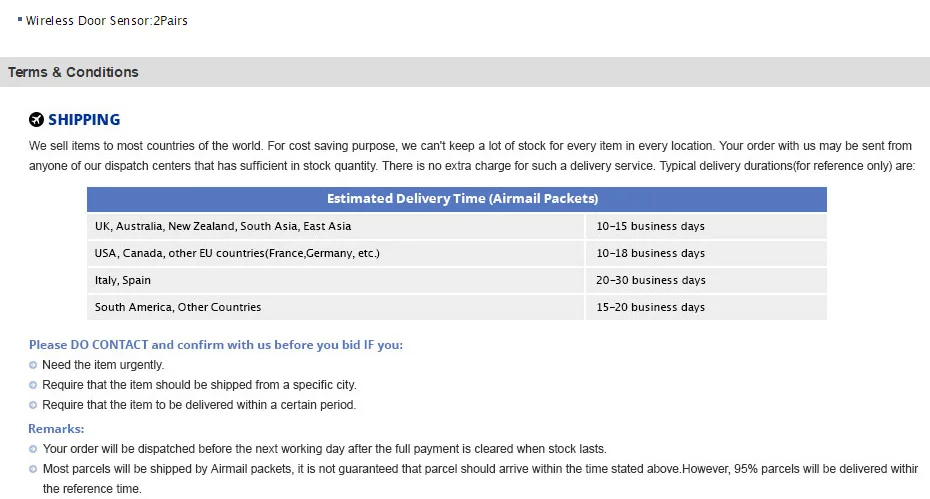The width and height of the screenshot is (930, 499).
Task: Select the UK, Australia, New Zealand row
Action: point(457,227)
